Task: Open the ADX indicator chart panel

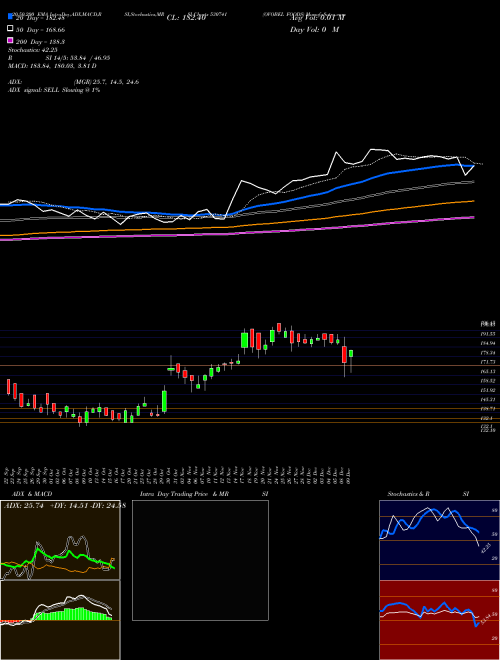Action: 60,540
